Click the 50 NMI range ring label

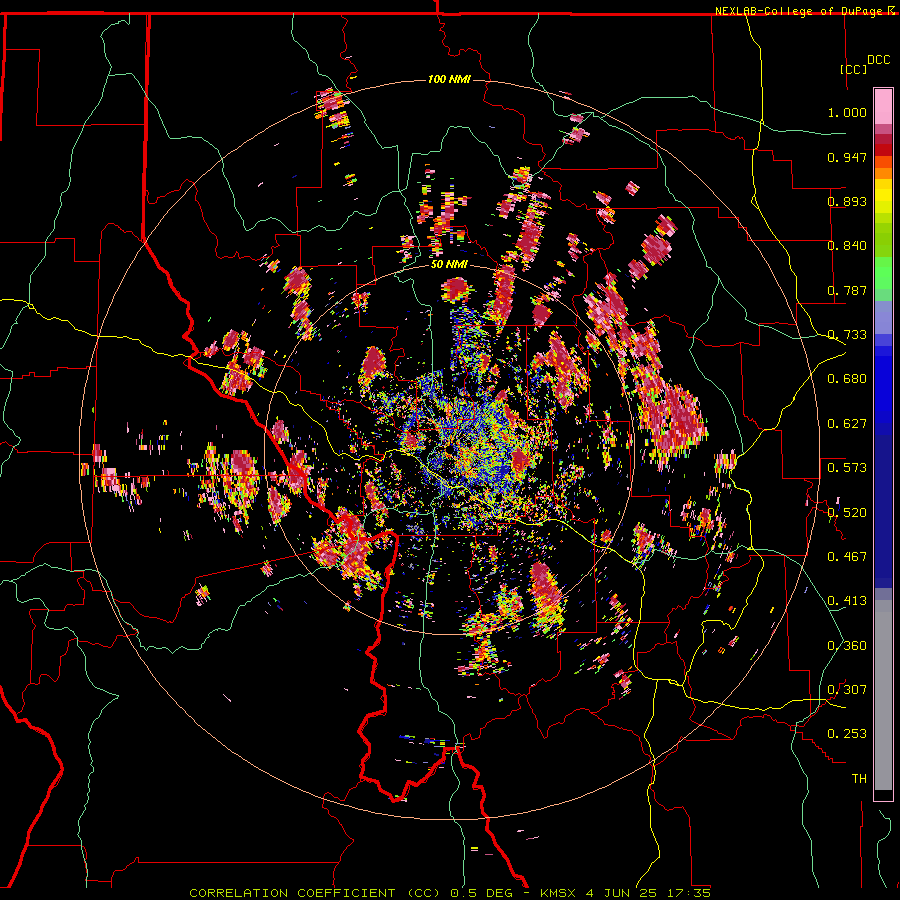[x=449, y=265]
